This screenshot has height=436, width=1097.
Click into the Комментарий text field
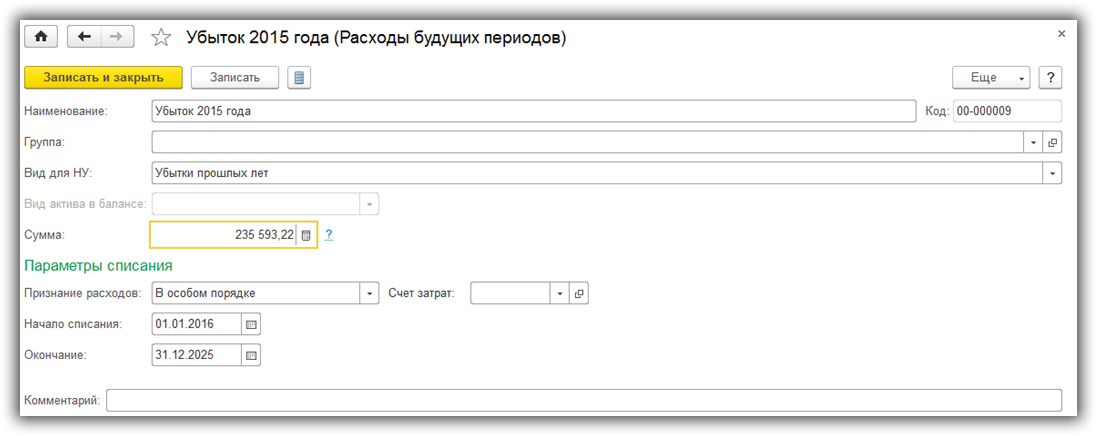click(583, 400)
